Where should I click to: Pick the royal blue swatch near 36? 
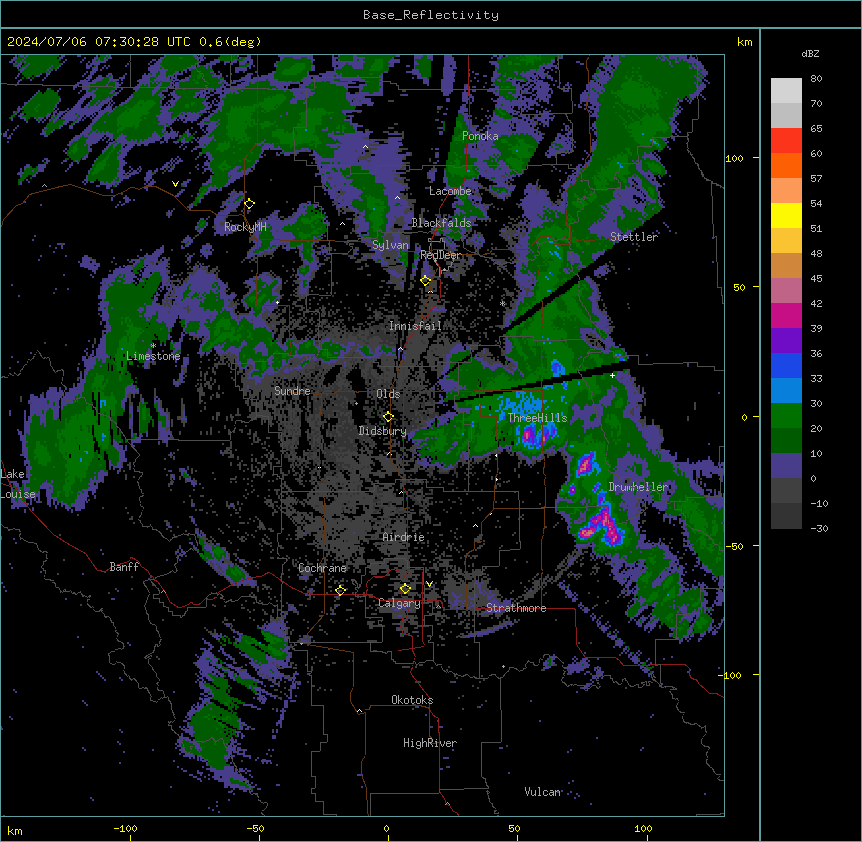tap(786, 365)
